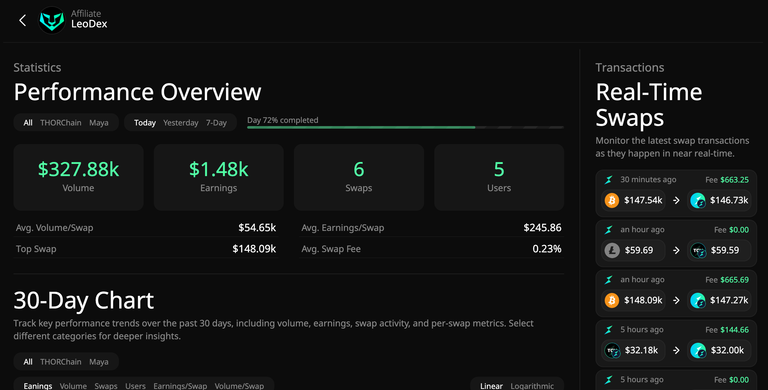Image resolution: width=768 pixels, height=390 pixels.
Task: Filter 30-Day Chart by Maya
Action: point(98,362)
